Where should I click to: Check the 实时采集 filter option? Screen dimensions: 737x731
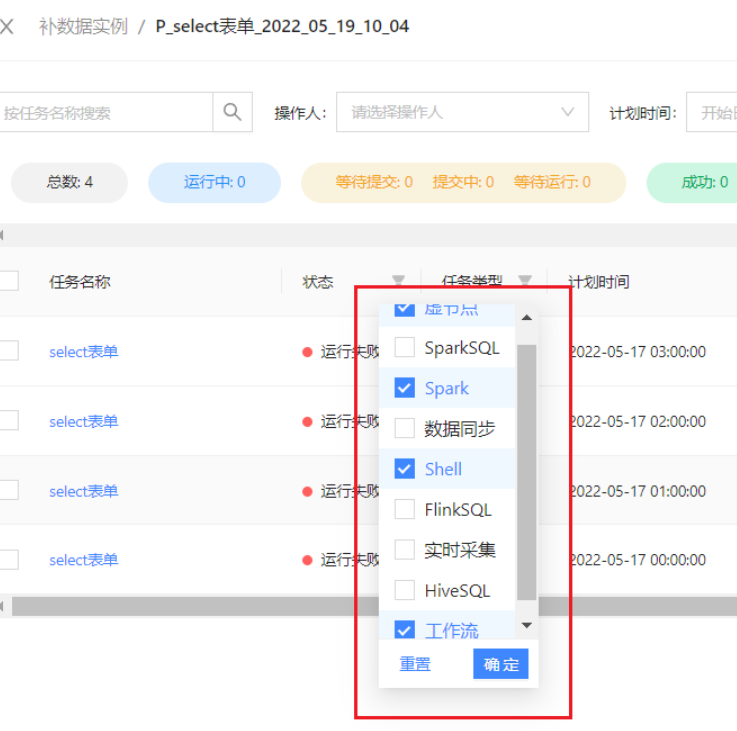click(404, 550)
